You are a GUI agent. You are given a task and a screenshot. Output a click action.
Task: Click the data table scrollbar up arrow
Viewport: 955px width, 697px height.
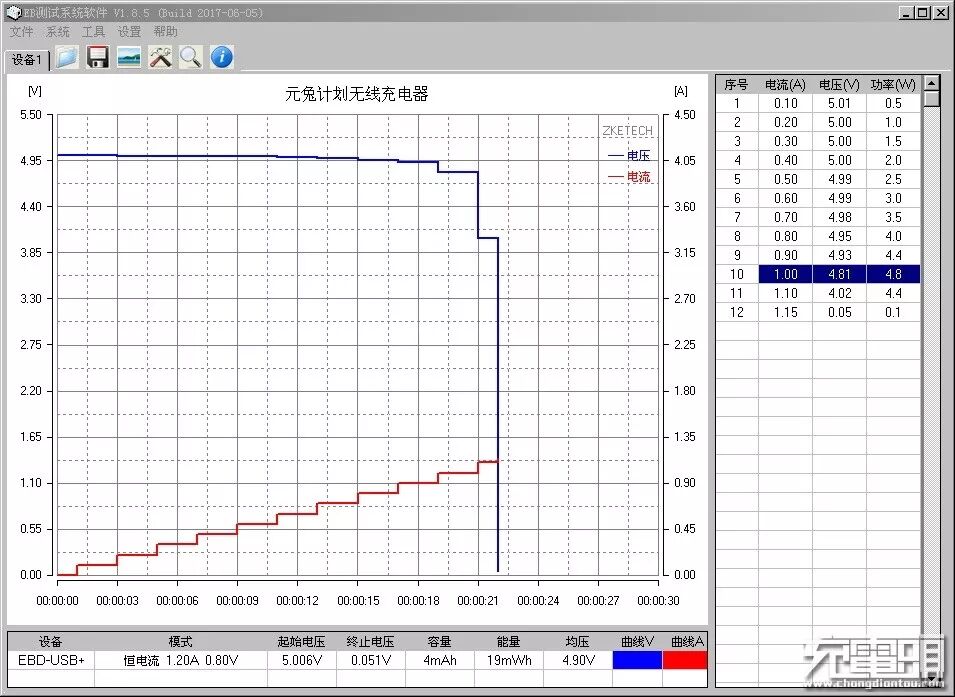point(931,82)
